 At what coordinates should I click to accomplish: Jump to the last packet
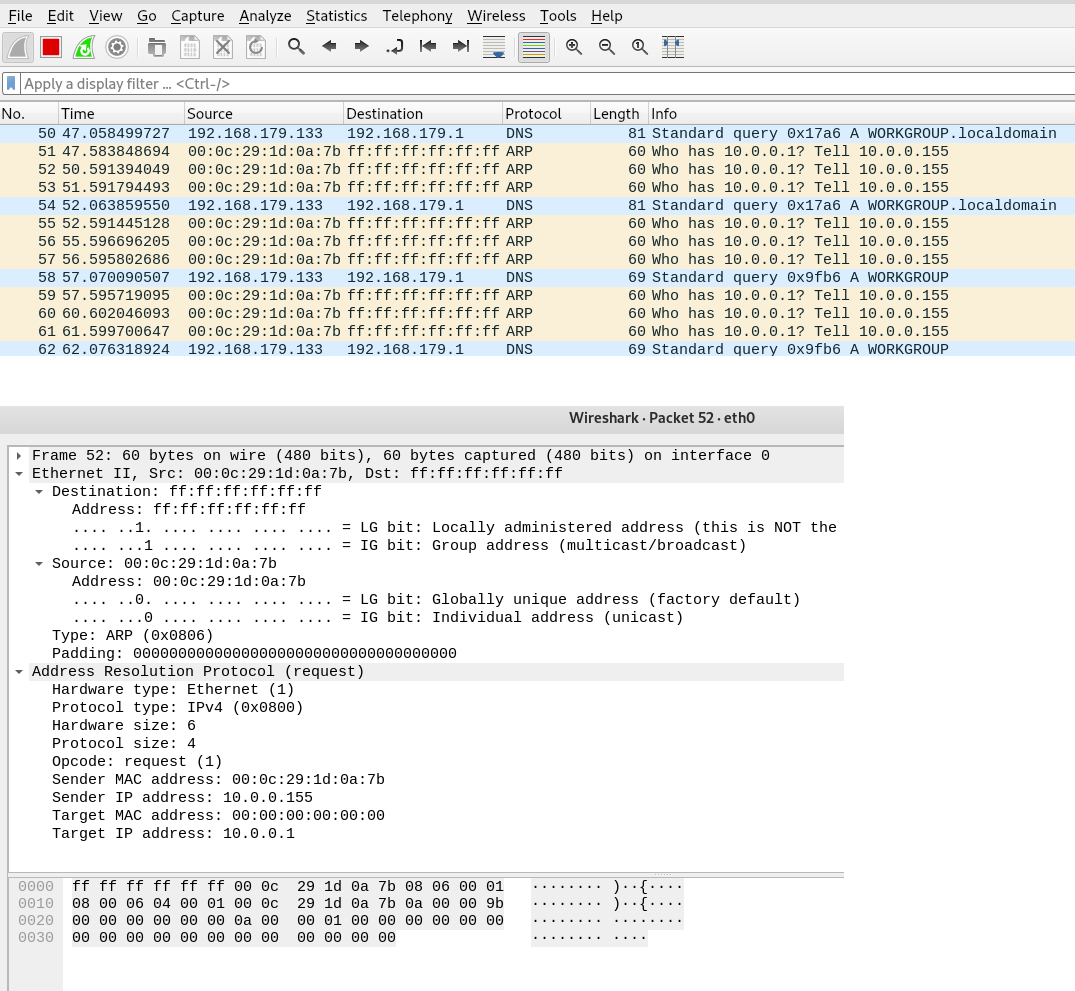coord(461,47)
